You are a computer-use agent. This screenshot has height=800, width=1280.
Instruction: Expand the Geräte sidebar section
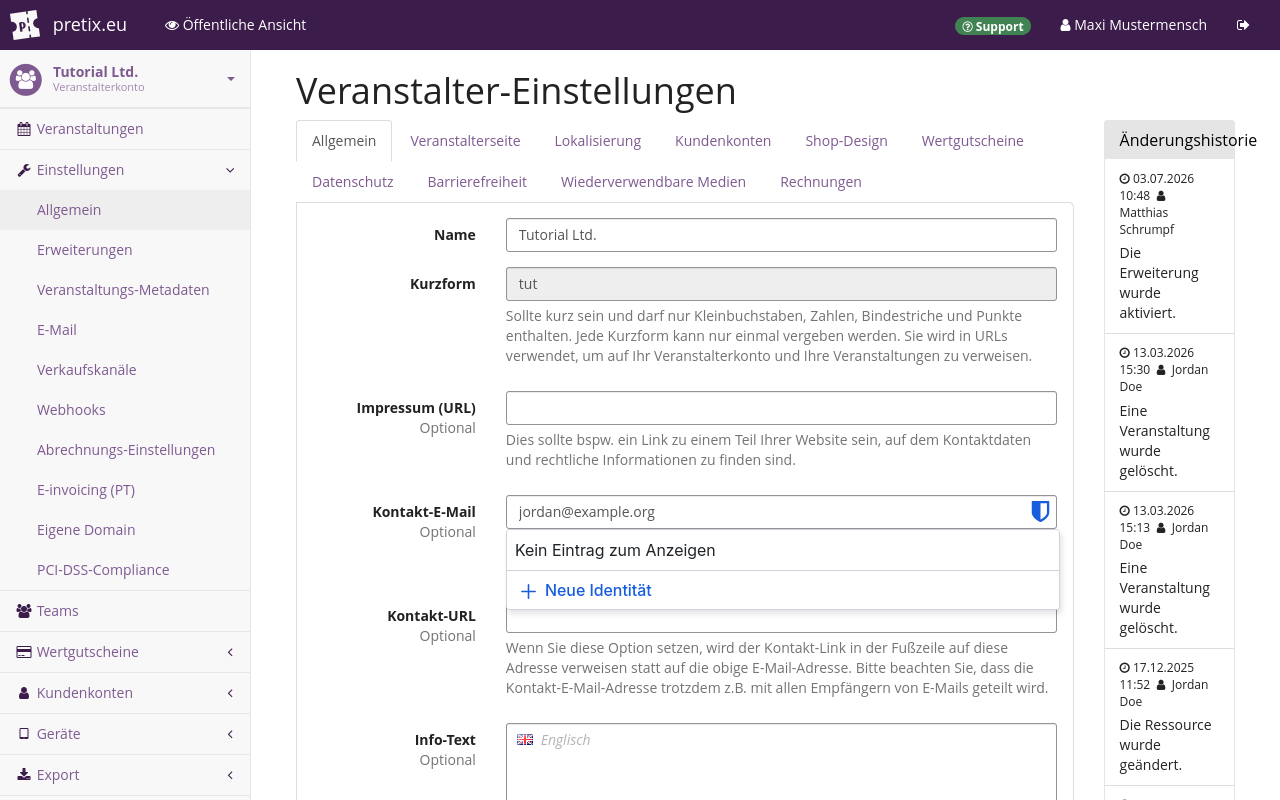pyautogui.click(x=230, y=734)
